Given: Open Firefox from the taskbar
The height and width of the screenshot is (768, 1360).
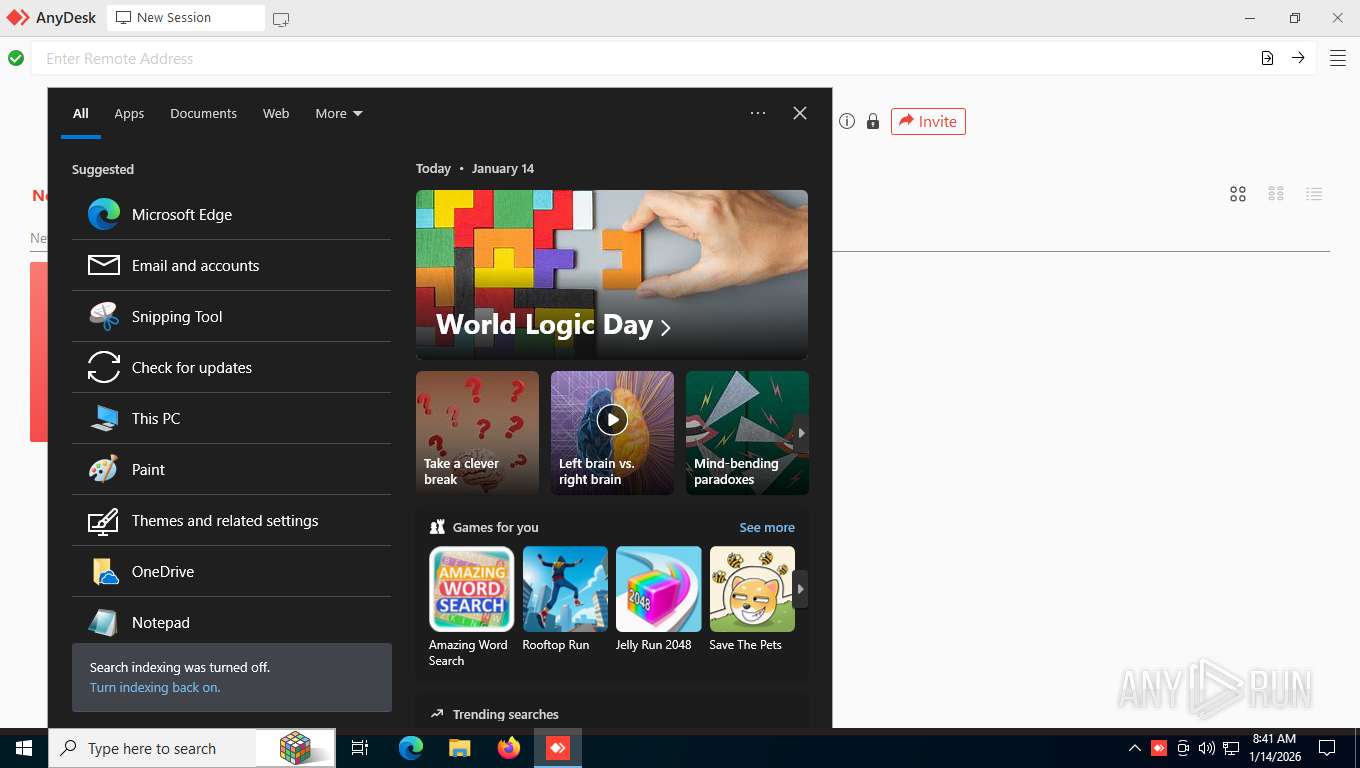Looking at the screenshot, I should 509,748.
